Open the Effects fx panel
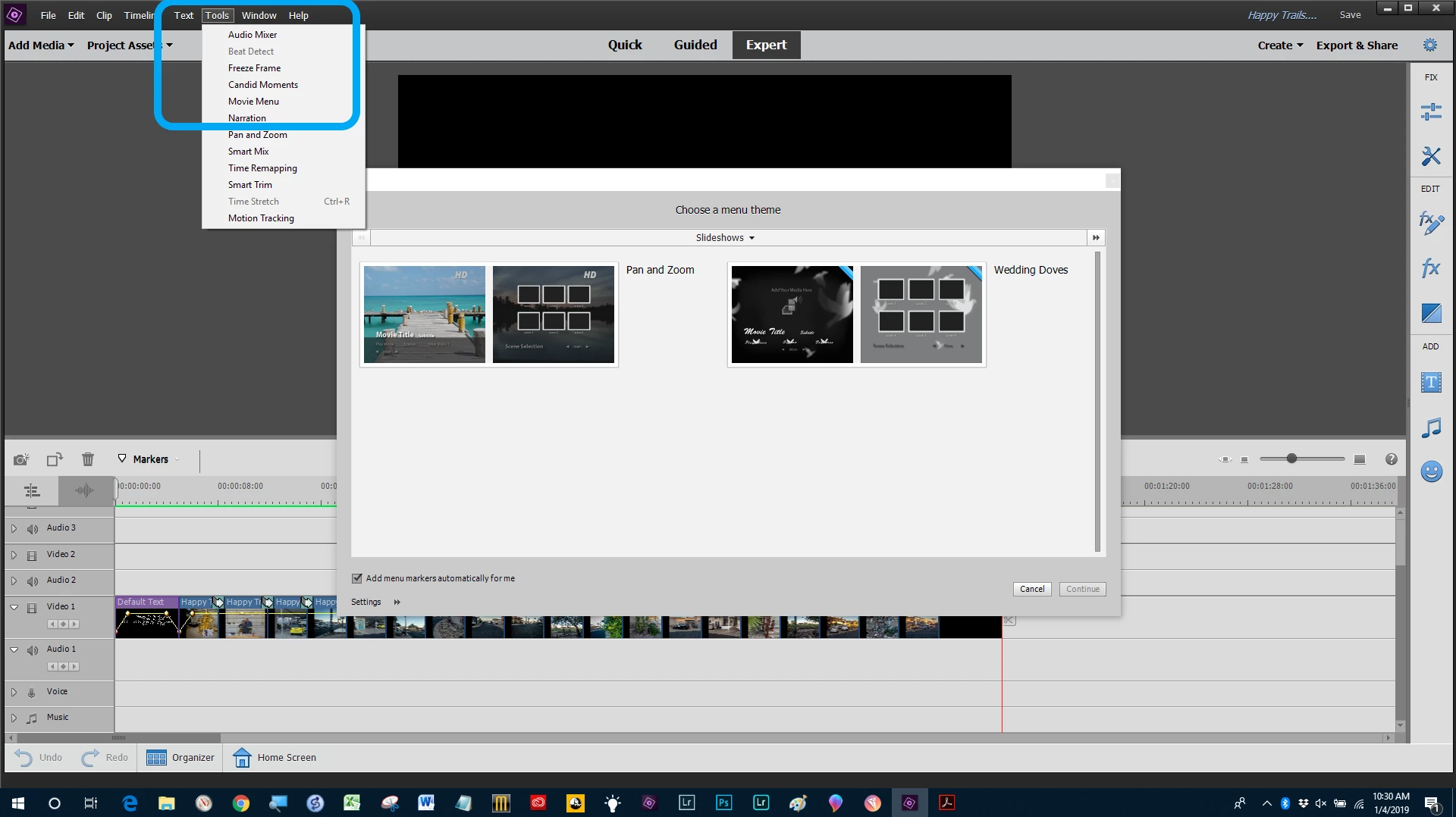 pos(1431,268)
